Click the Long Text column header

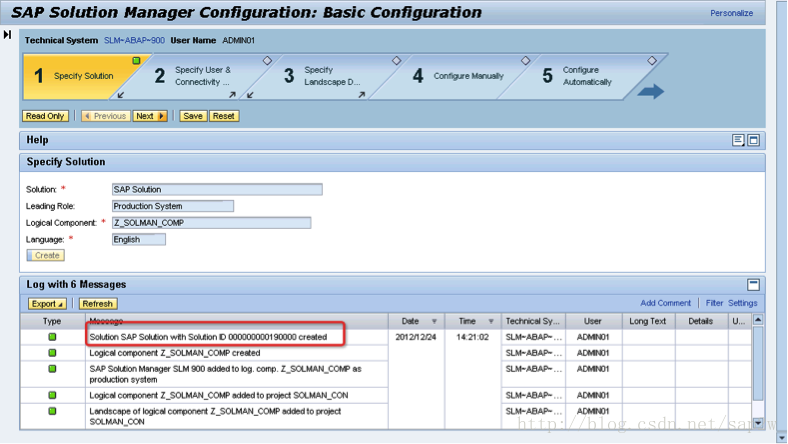[x=648, y=321]
